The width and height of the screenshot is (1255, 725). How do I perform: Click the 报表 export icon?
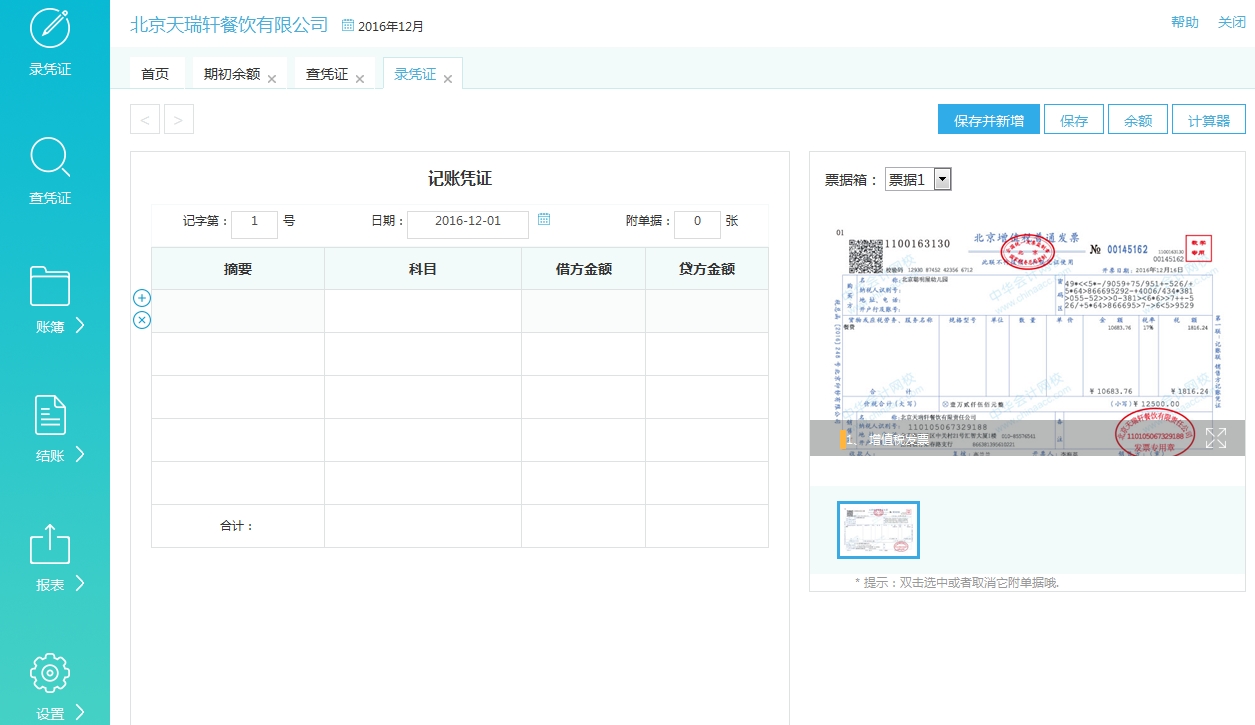50,543
